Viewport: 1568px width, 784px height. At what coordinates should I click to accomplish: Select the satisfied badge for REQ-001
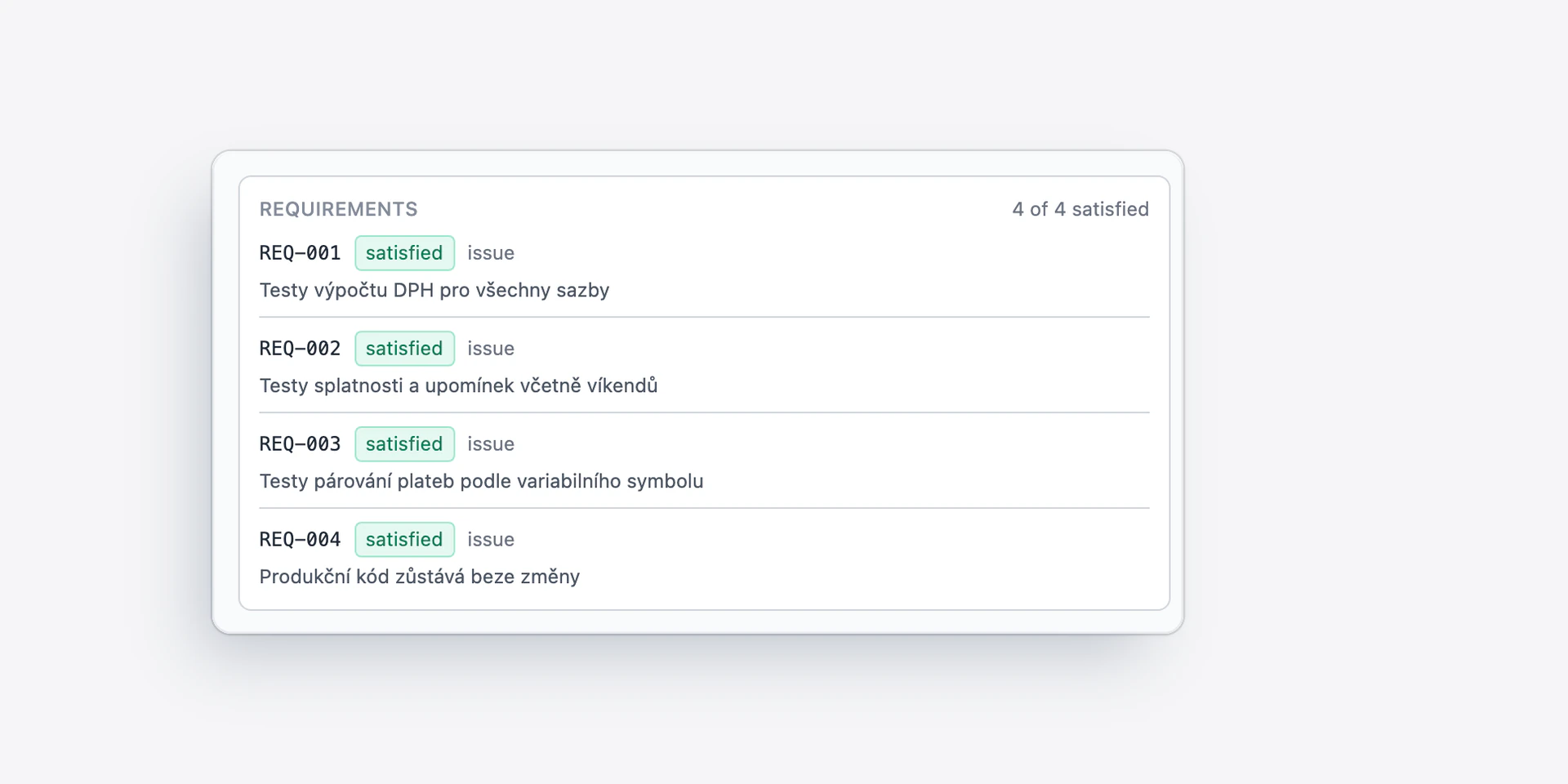tap(404, 253)
